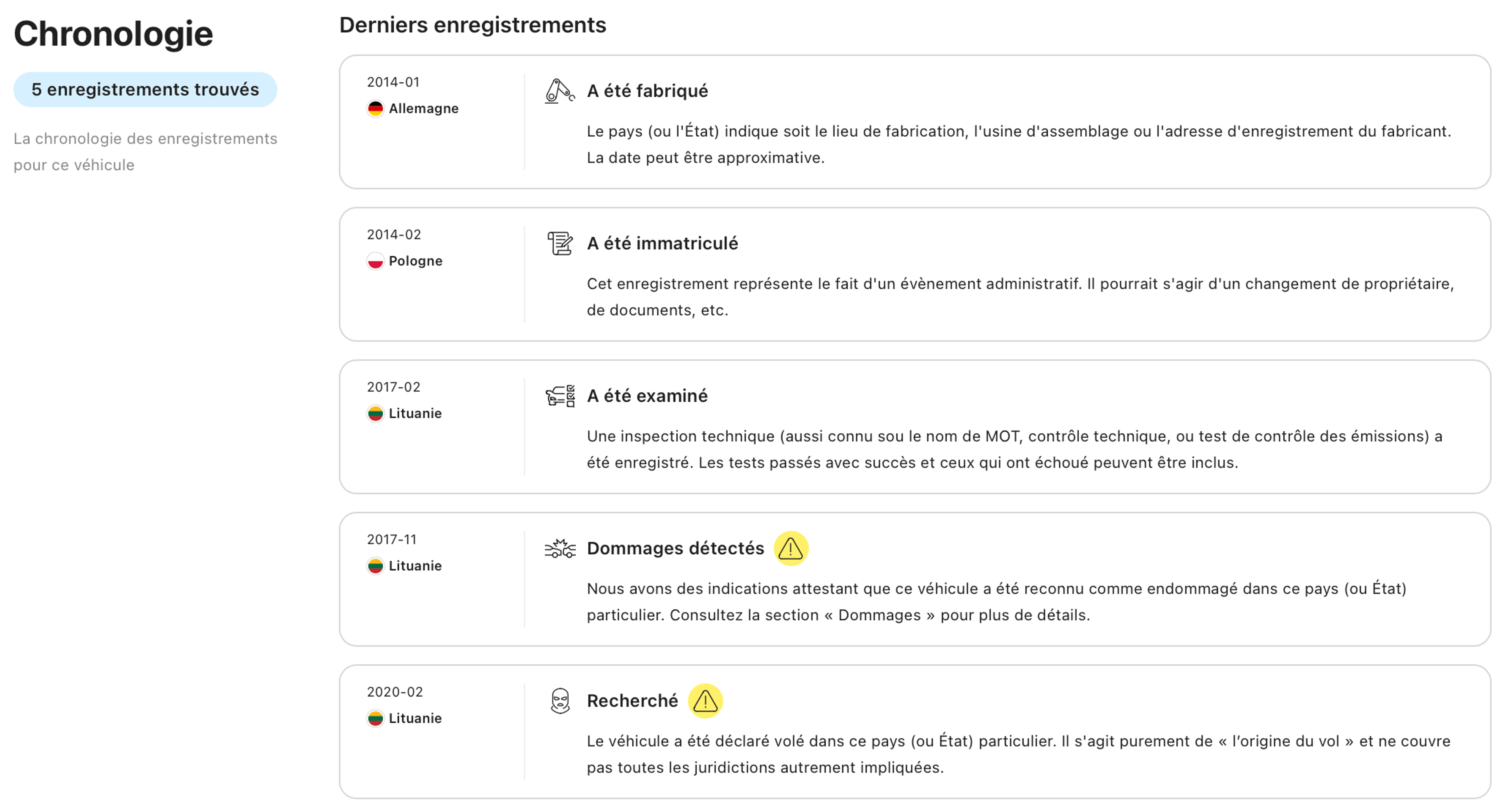Click the 'Derniers enregistrements' section heading
The width and height of the screenshot is (1509, 812).
[x=472, y=25]
